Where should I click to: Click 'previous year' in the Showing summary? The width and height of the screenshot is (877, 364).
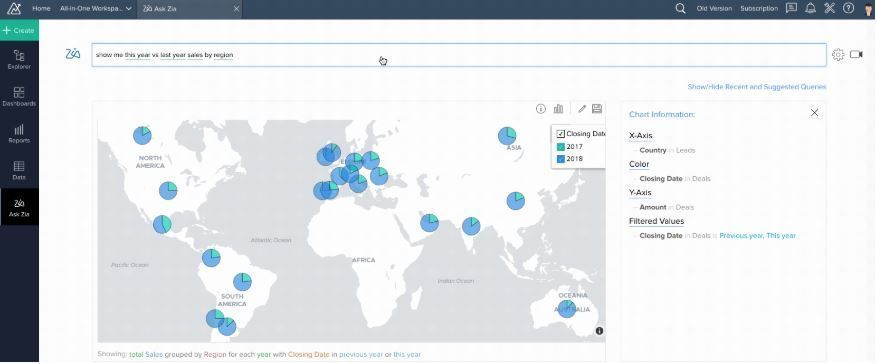pyautogui.click(x=361, y=354)
